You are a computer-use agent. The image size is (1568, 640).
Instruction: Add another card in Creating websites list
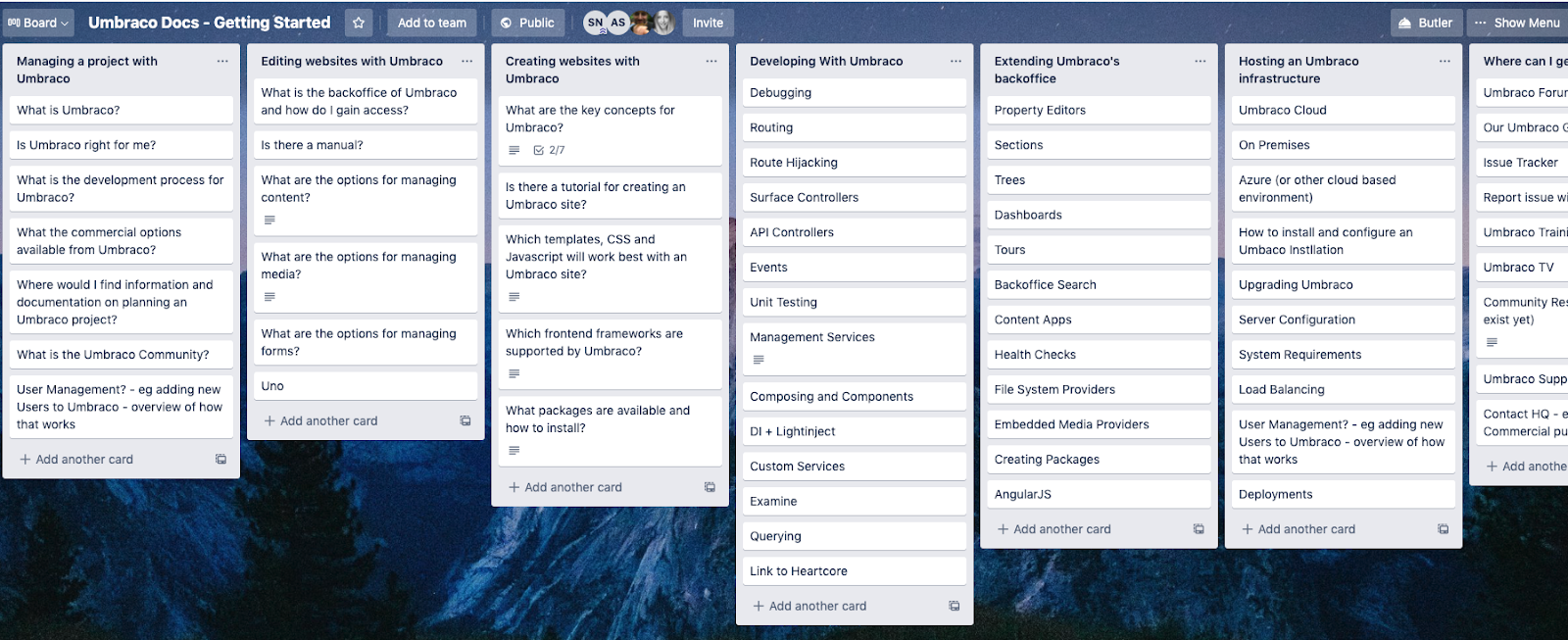tap(565, 487)
